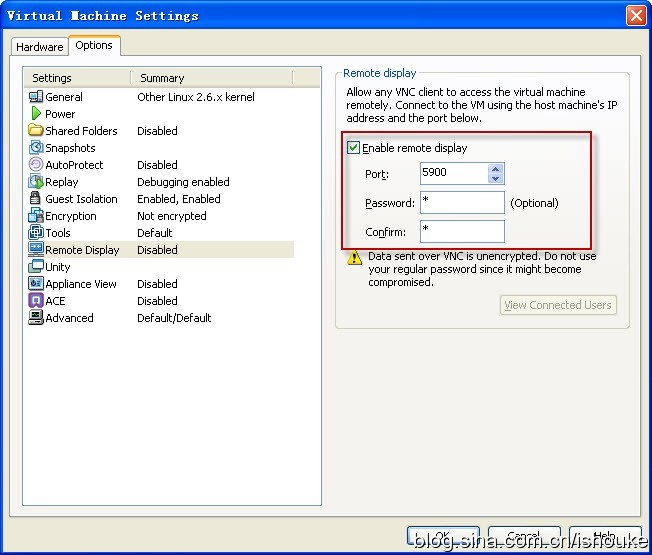Click the Replay icon

point(36,182)
